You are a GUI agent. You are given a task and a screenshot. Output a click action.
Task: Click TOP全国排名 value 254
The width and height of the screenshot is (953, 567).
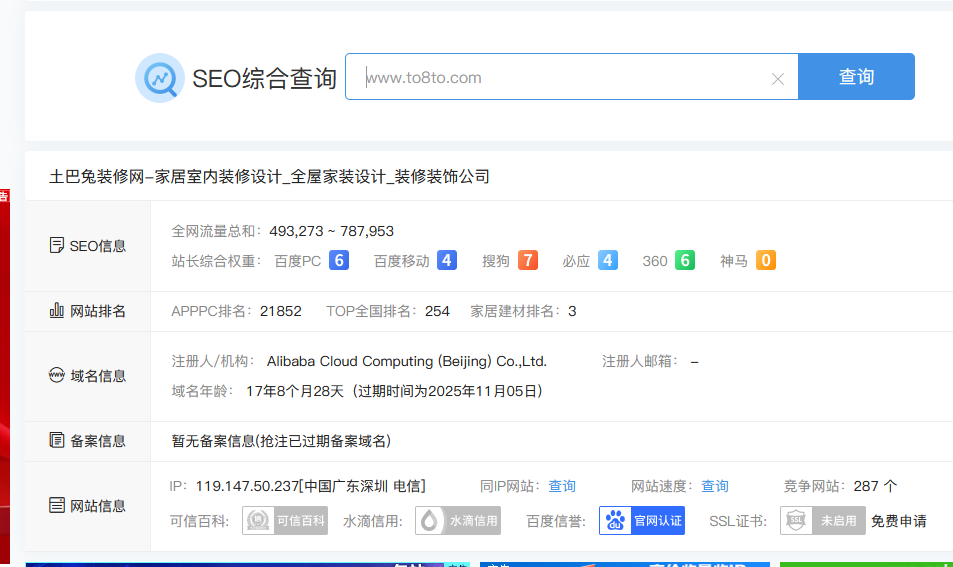(437, 311)
